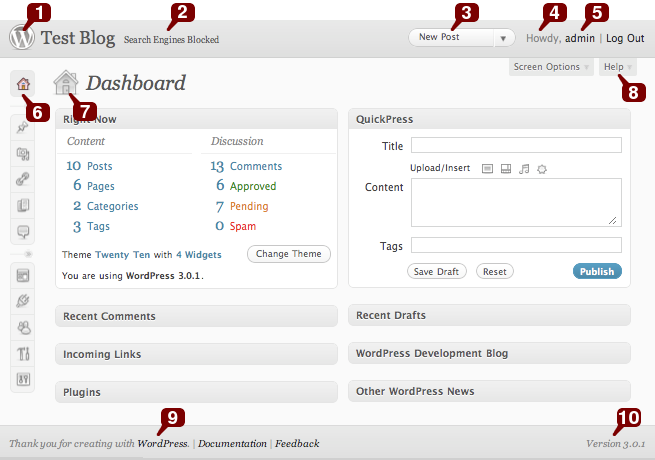This screenshot has width=655, height=460.
Task: Open 13 Comments link
Action: coord(246,166)
